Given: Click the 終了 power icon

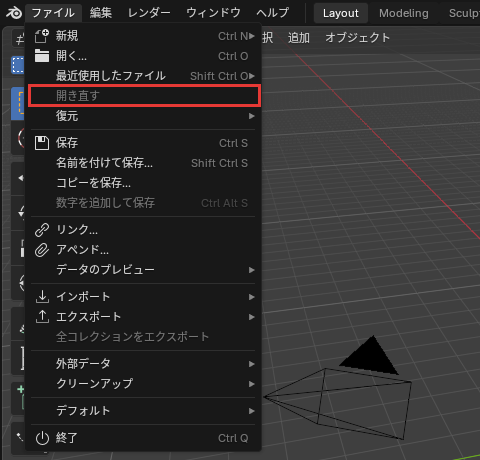Looking at the screenshot, I should (x=42, y=438).
